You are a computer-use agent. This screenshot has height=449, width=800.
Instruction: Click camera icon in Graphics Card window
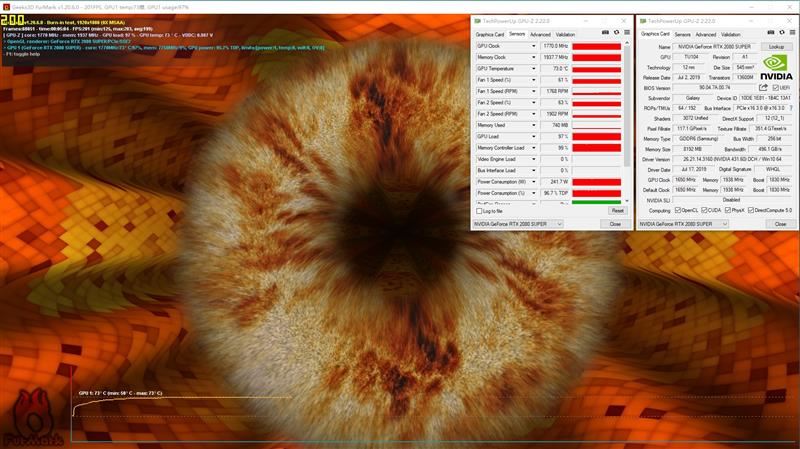pos(771,32)
